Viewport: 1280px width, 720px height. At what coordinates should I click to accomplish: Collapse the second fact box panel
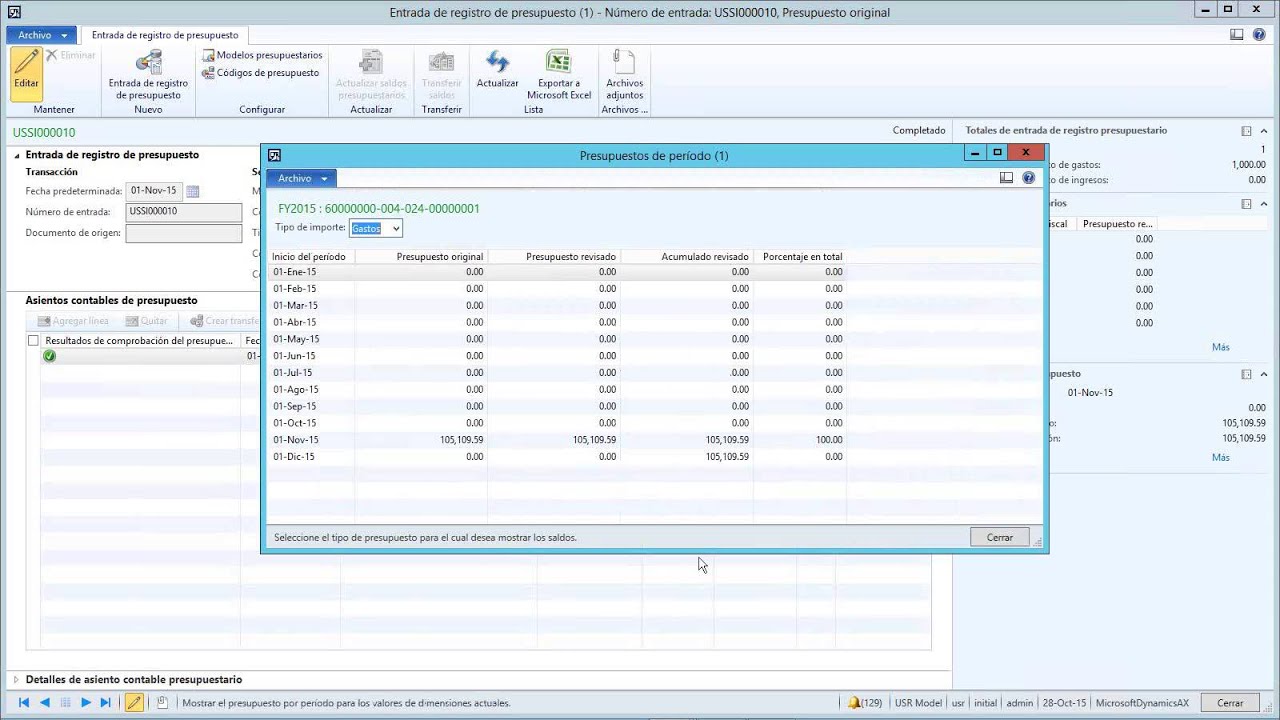(1264, 203)
